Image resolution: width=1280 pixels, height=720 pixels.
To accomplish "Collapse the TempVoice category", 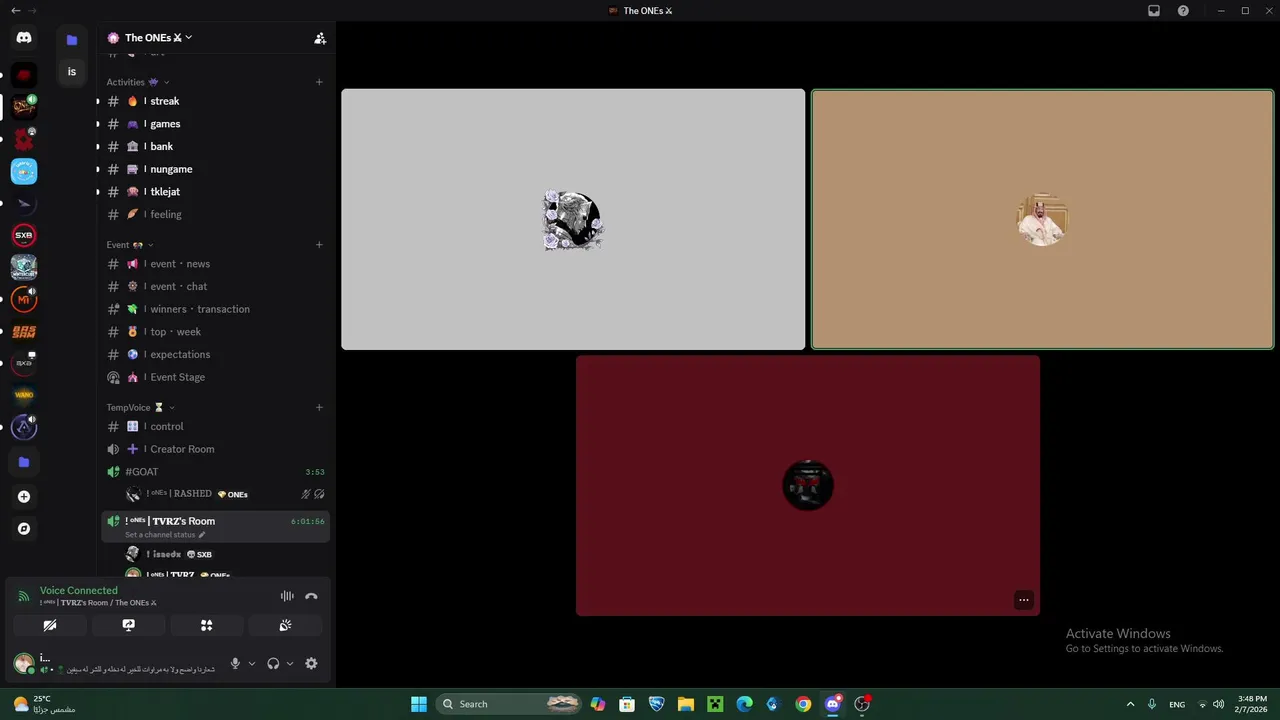I will pyautogui.click(x=140, y=407).
